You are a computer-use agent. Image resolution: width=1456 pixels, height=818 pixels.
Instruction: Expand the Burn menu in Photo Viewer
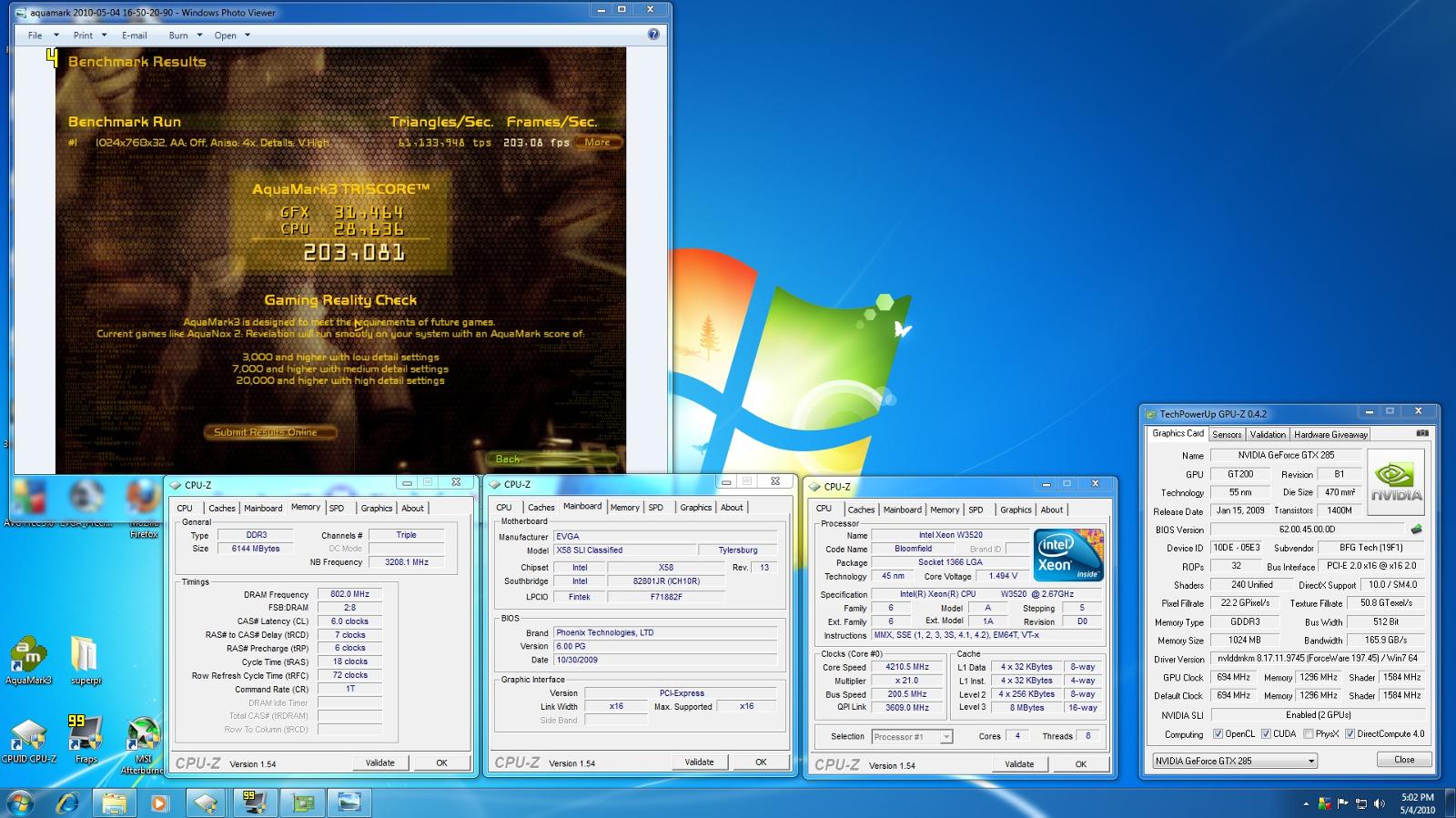click(x=185, y=35)
